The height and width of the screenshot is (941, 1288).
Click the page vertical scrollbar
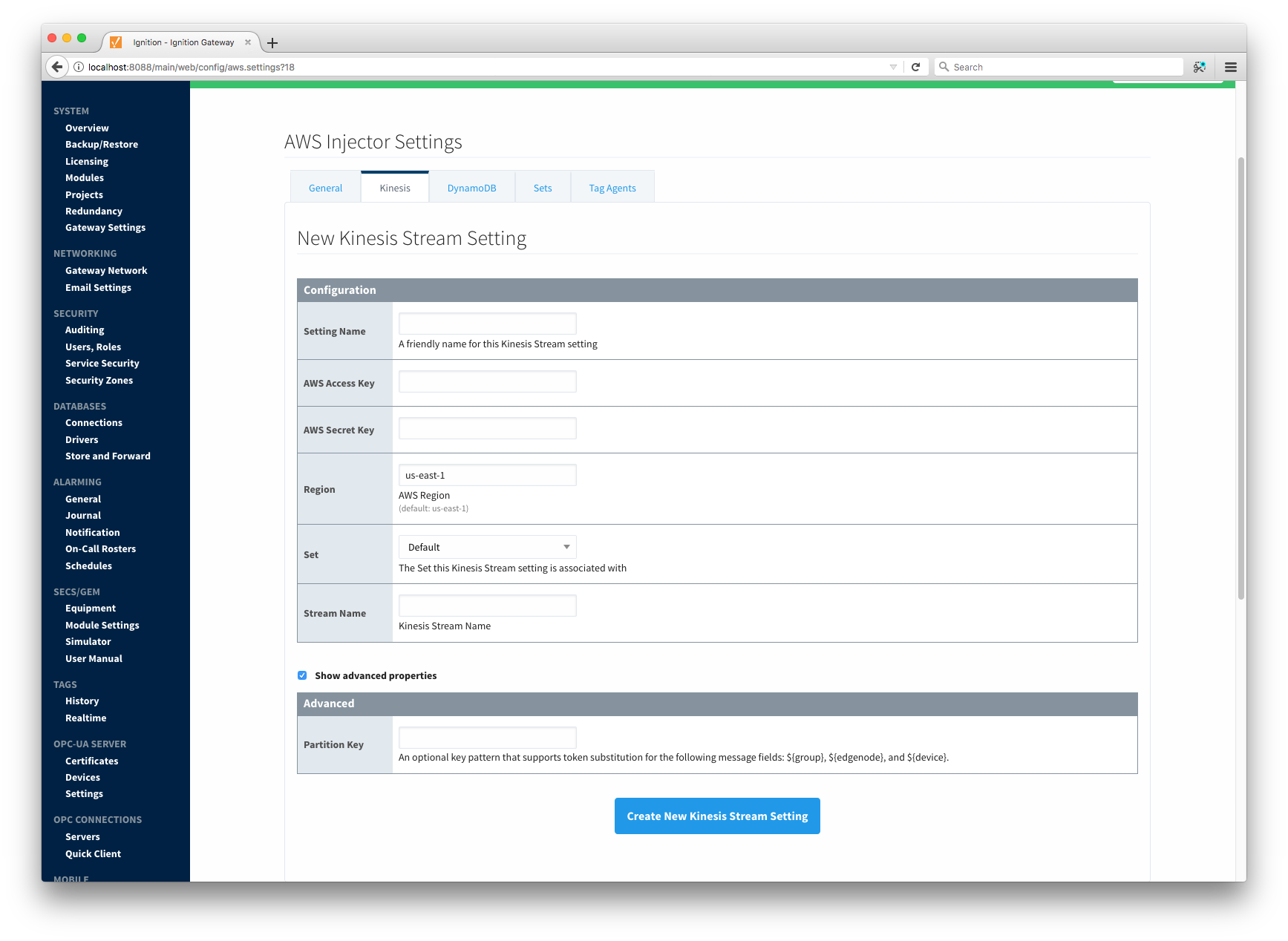click(x=1240, y=378)
